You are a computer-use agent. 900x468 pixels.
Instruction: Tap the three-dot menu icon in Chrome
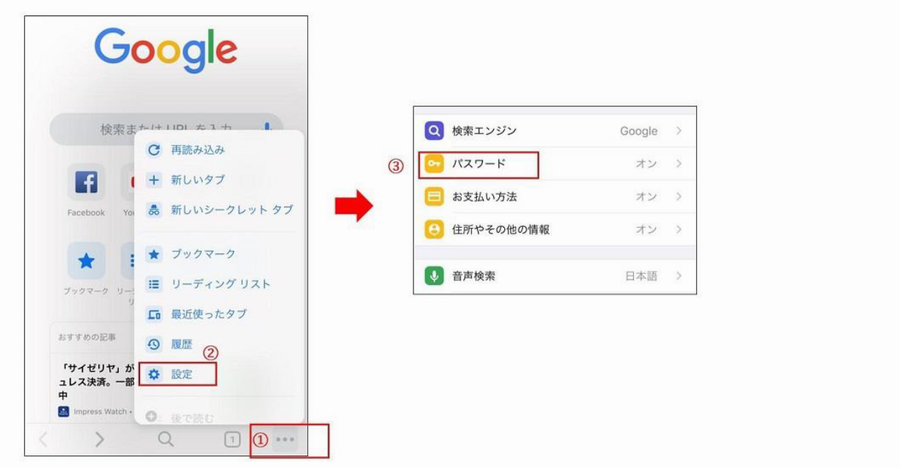pyautogui.click(x=285, y=440)
